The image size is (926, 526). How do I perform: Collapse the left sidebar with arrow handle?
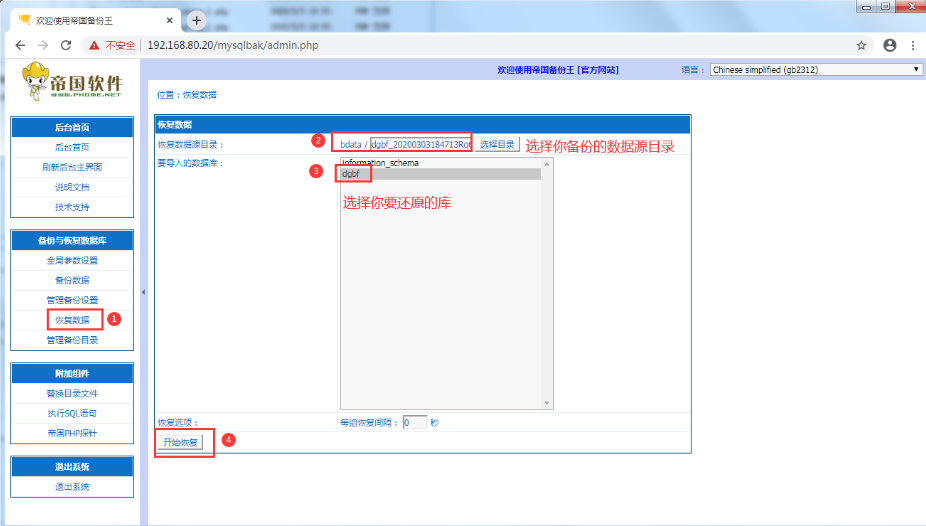(143, 291)
